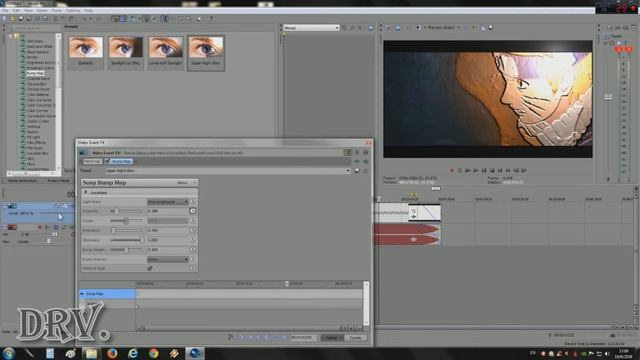
Task: Select Bump Map in the effects list
Action: point(36,73)
